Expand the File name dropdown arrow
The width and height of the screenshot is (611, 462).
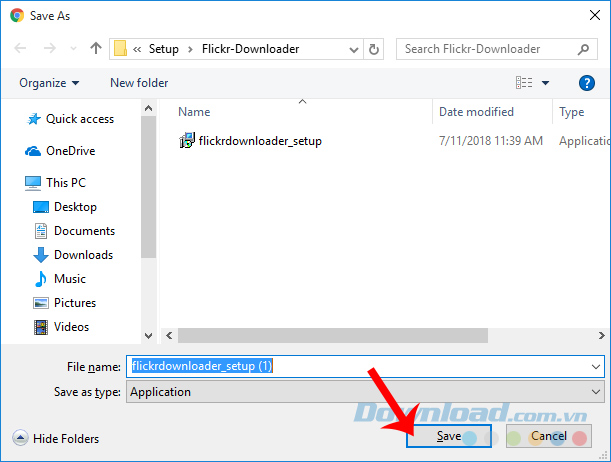pos(596,367)
